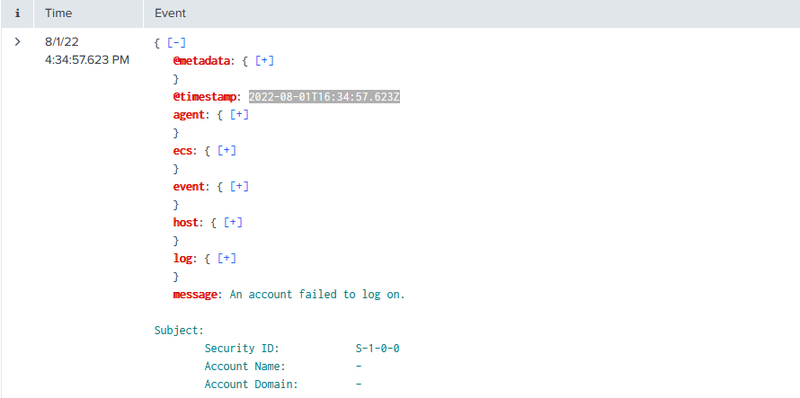Image resolution: width=800 pixels, height=398 pixels.
Task: Select the highlighted @timestamp value
Action: pyautogui.click(x=324, y=97)
